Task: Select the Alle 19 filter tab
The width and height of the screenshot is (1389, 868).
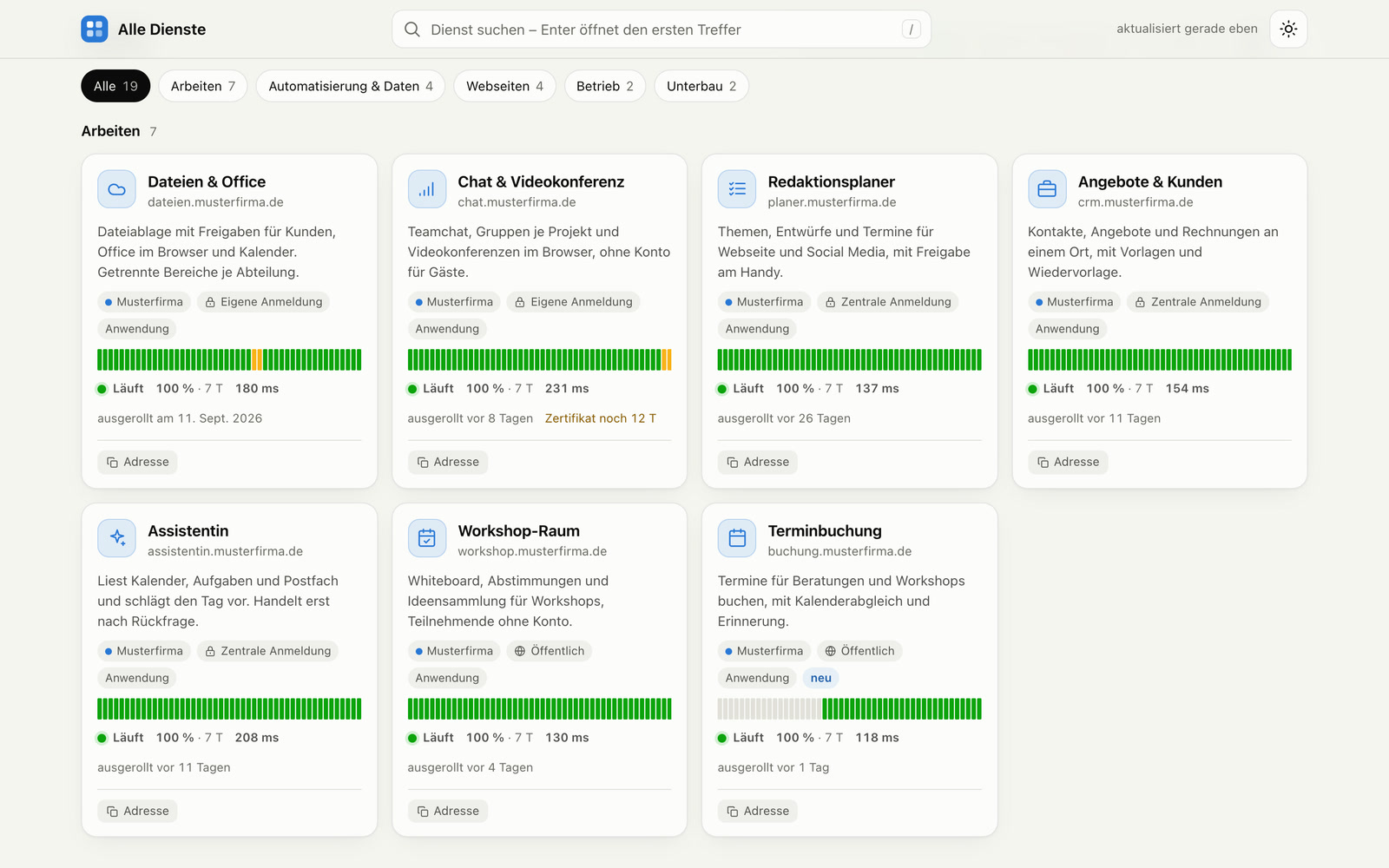Action: pos(115,86)
